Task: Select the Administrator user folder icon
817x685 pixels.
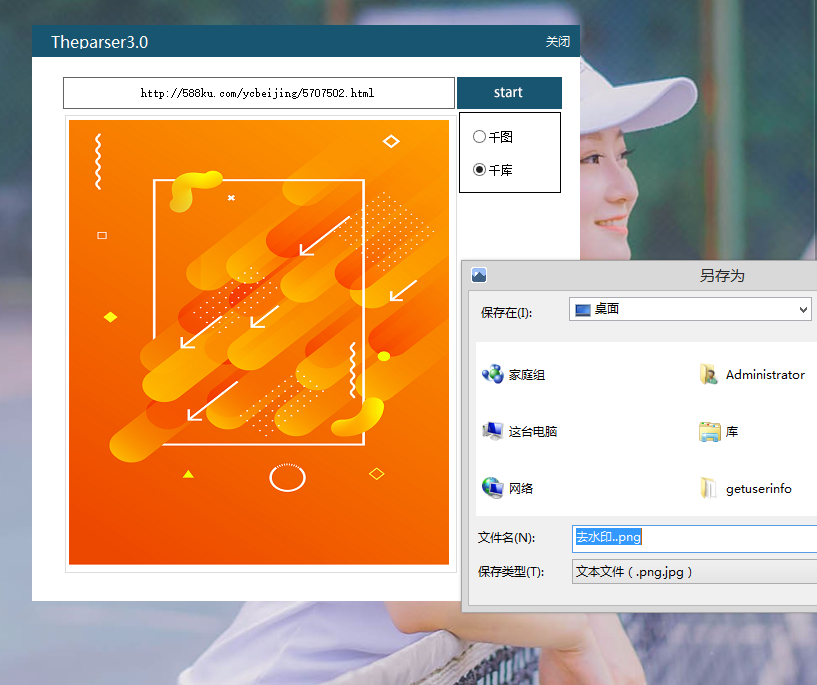Action: (x=709, y=375)
